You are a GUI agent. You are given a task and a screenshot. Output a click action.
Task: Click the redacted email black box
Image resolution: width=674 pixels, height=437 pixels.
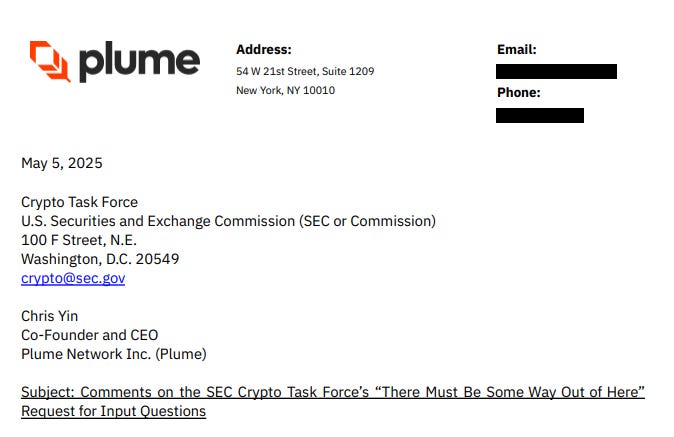pos(556,71)
